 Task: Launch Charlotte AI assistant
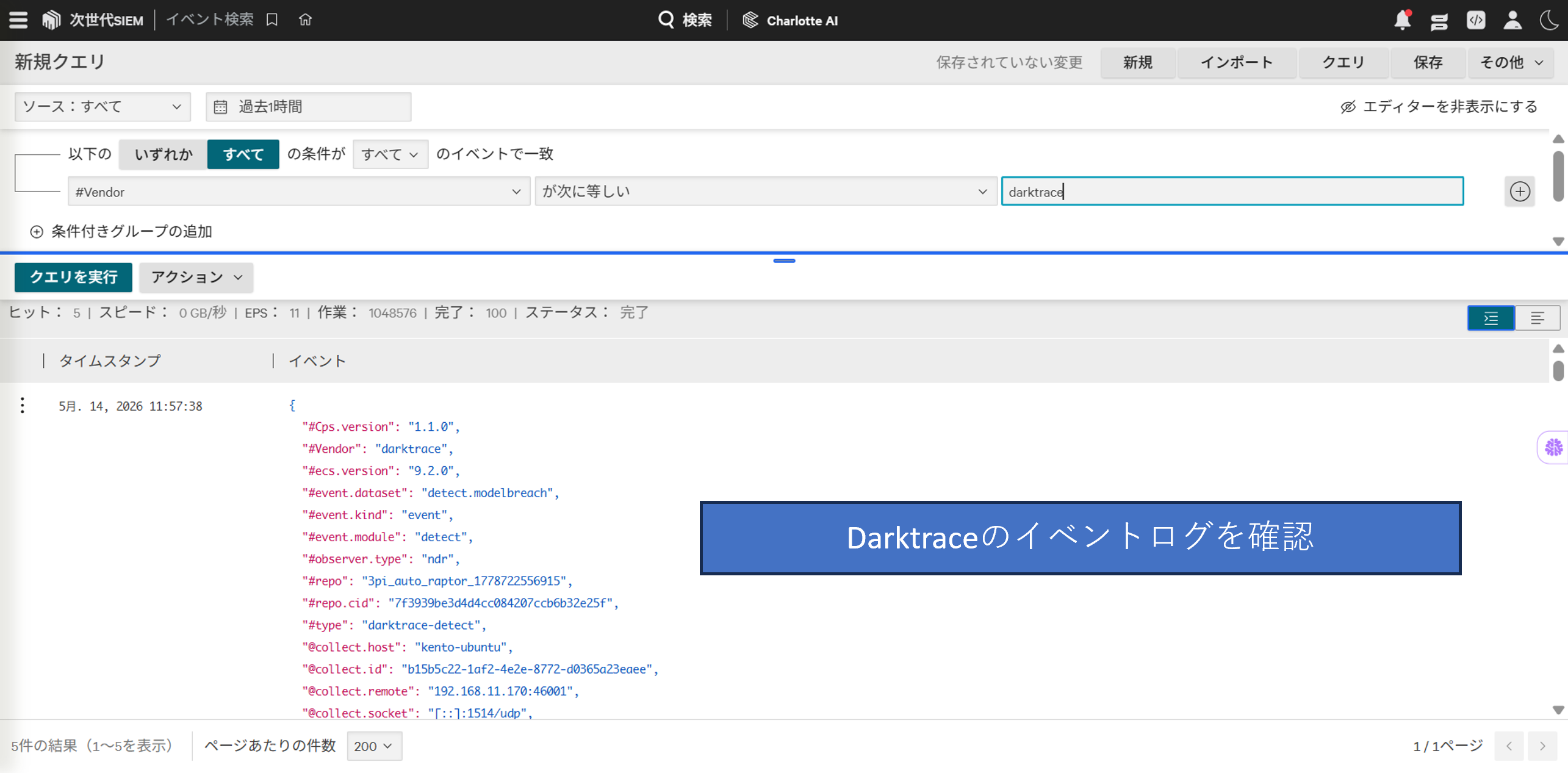[790, 21]
